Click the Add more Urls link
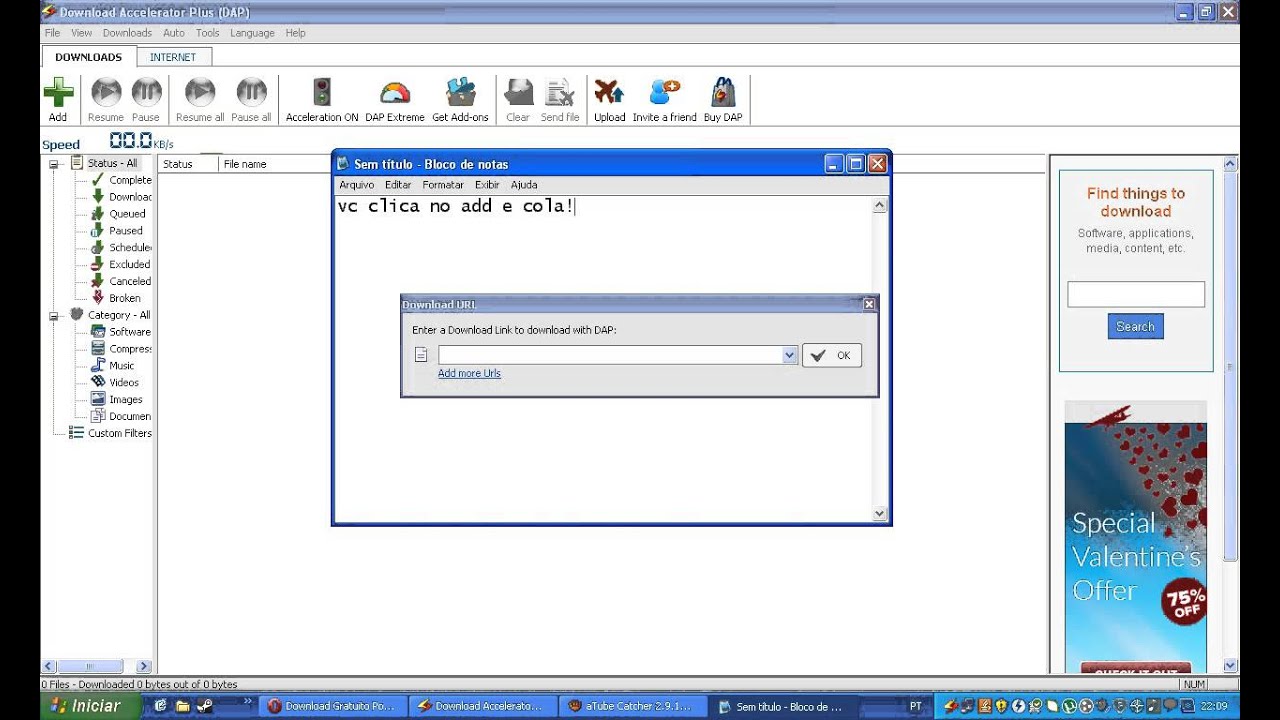Viewport: 1280px width, 720px height. coord(469,374)
